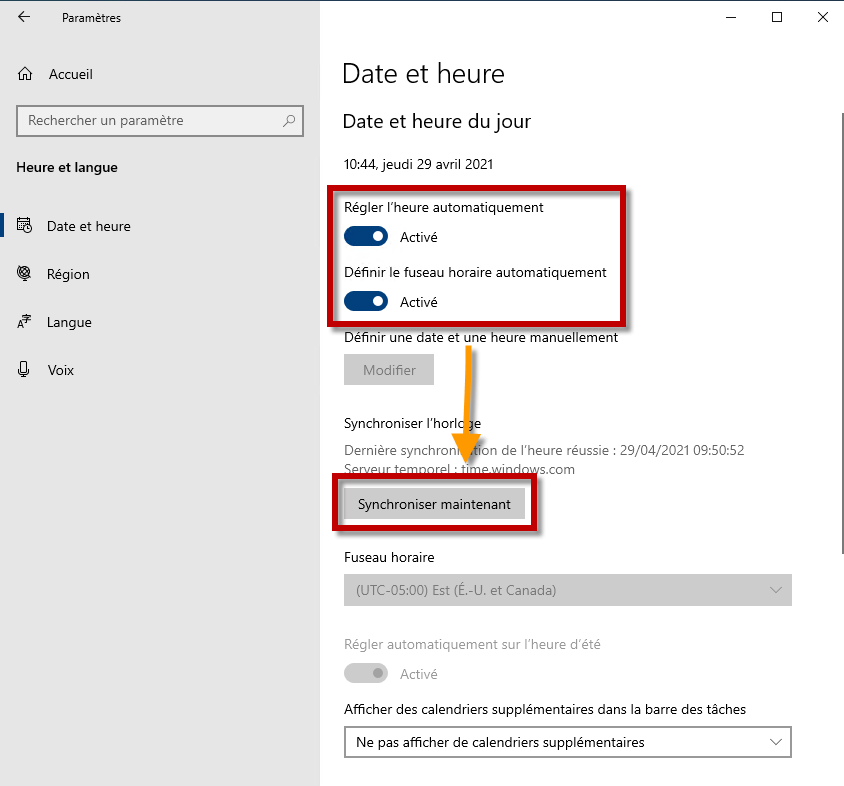Open the Fuseau horaire dropdown
This screenshot has height=786, width=844.
(568, 590)
